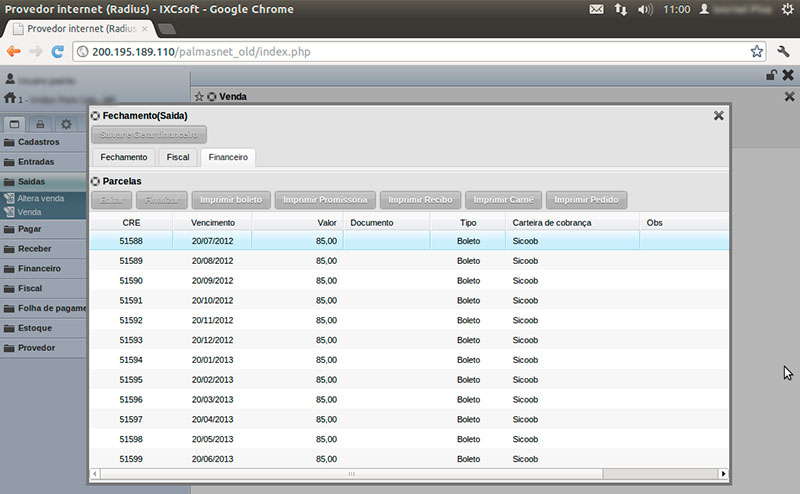
Task: Expand the Financeiro folder in the sidebar
Action: click(x=43, y=268)
